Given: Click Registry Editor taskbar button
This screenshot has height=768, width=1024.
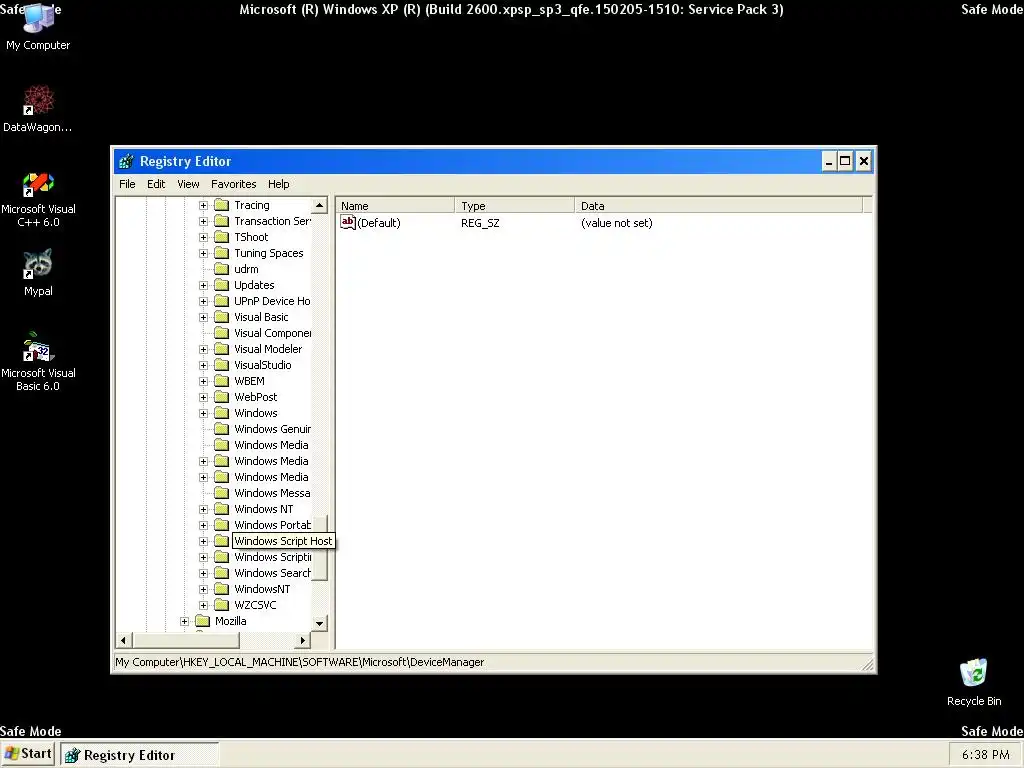Looking at the screenshot, I should tap(140, 755).
